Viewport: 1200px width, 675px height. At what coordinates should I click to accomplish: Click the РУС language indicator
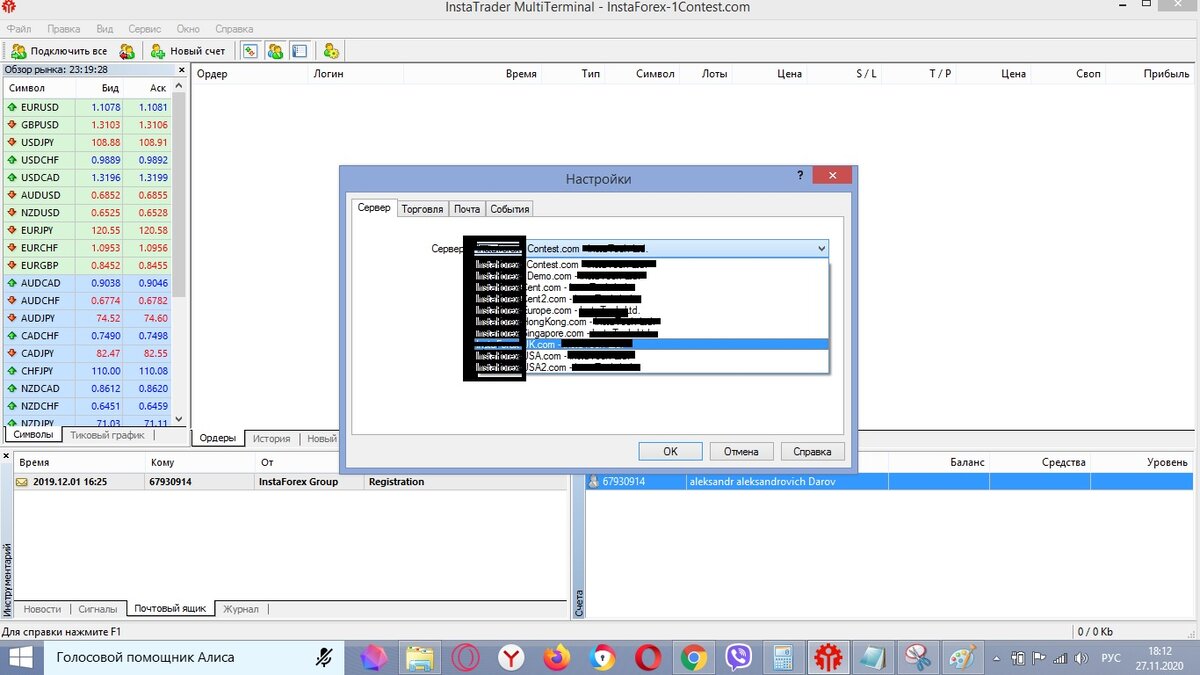(x=1111, y=658)
